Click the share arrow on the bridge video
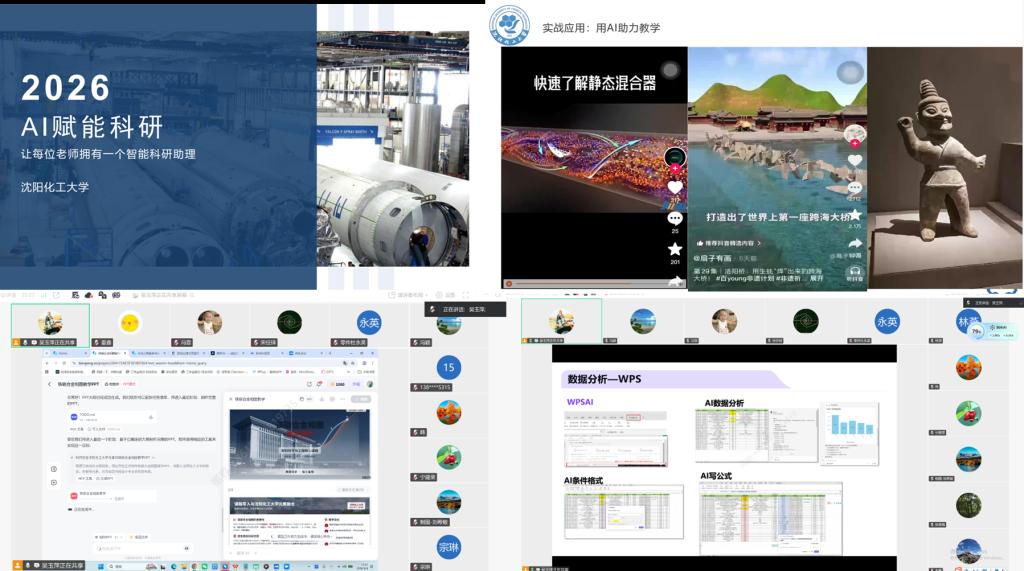 854,242
